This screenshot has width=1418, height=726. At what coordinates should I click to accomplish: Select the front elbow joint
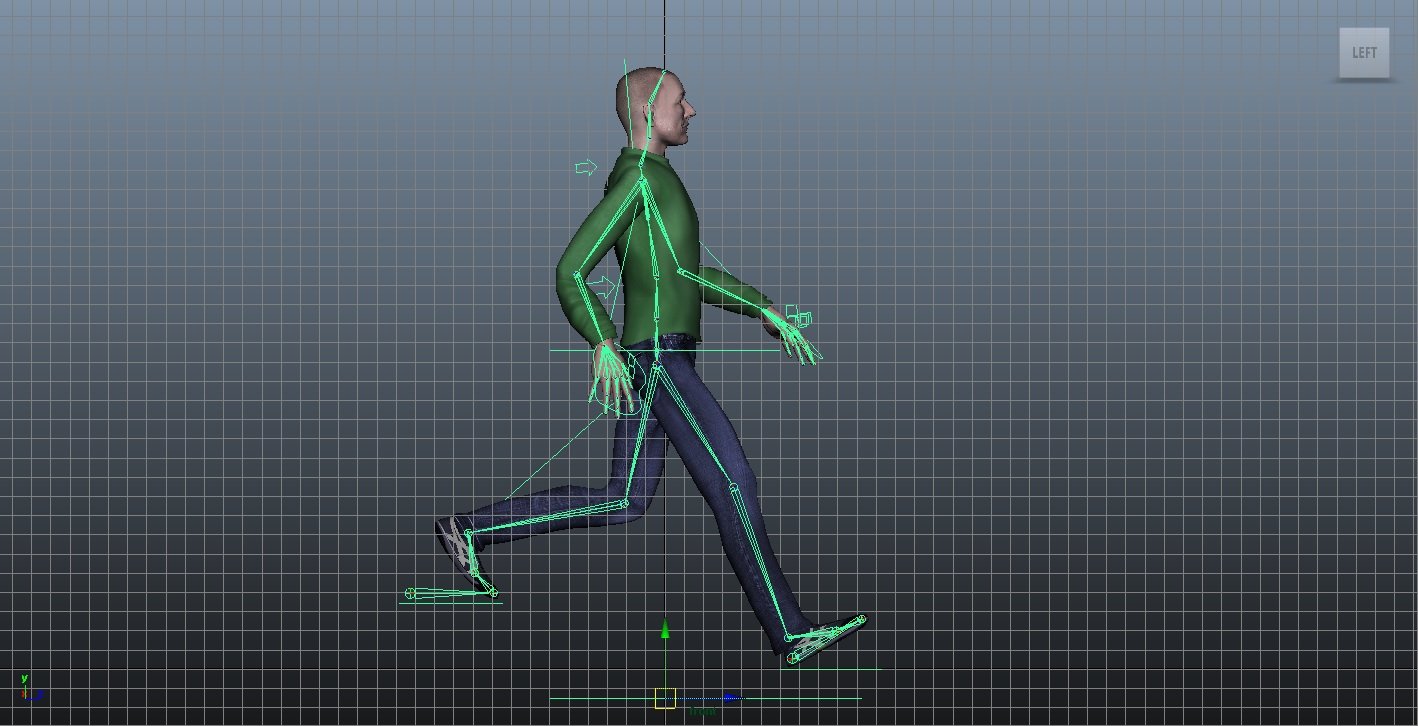tap(681, 271)
